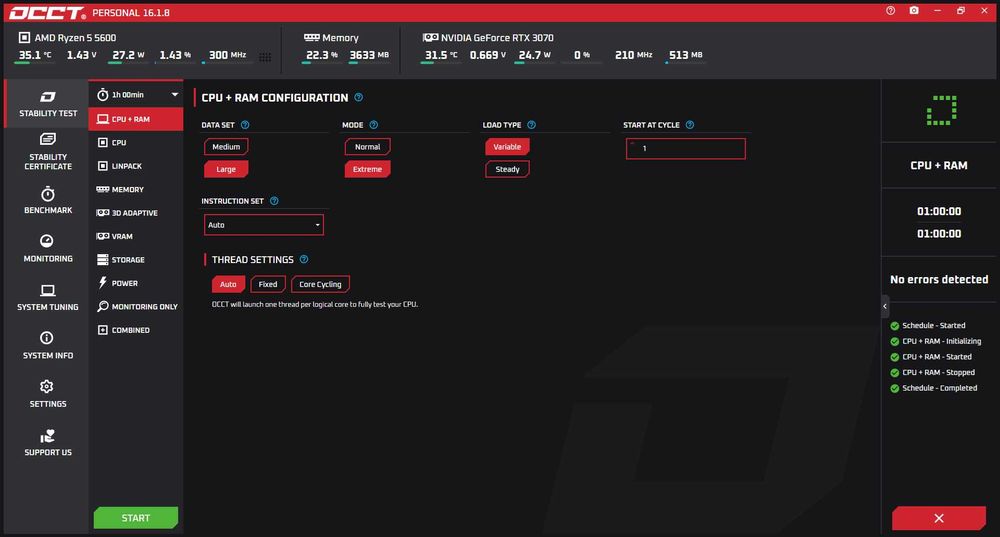Click the 'No errors detected' status text
Viewport: 1000px width, 537px height.
(939, 279)
